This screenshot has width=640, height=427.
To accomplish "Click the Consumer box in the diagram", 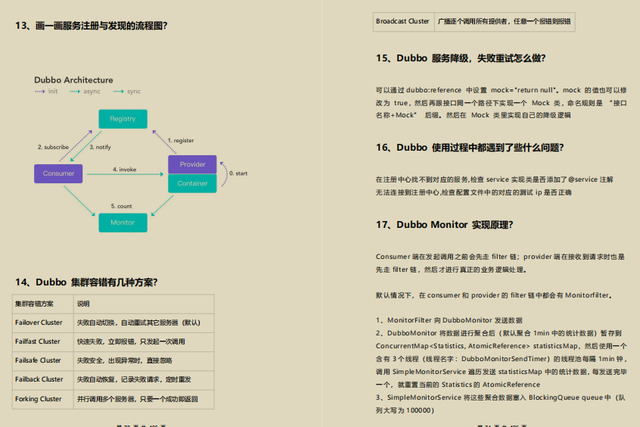I will [x=58, y=173].
